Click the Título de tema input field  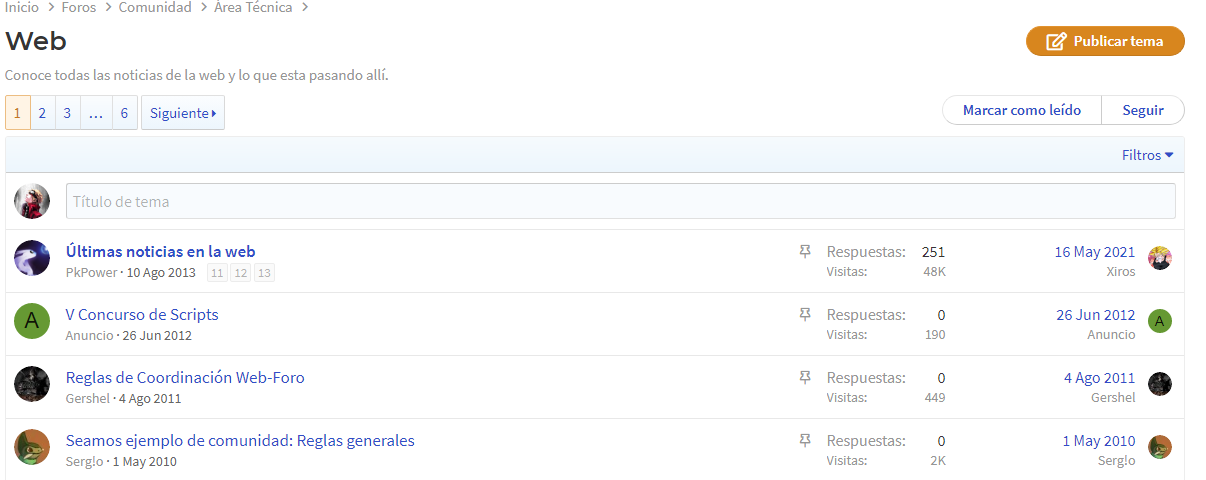(621, 201)
